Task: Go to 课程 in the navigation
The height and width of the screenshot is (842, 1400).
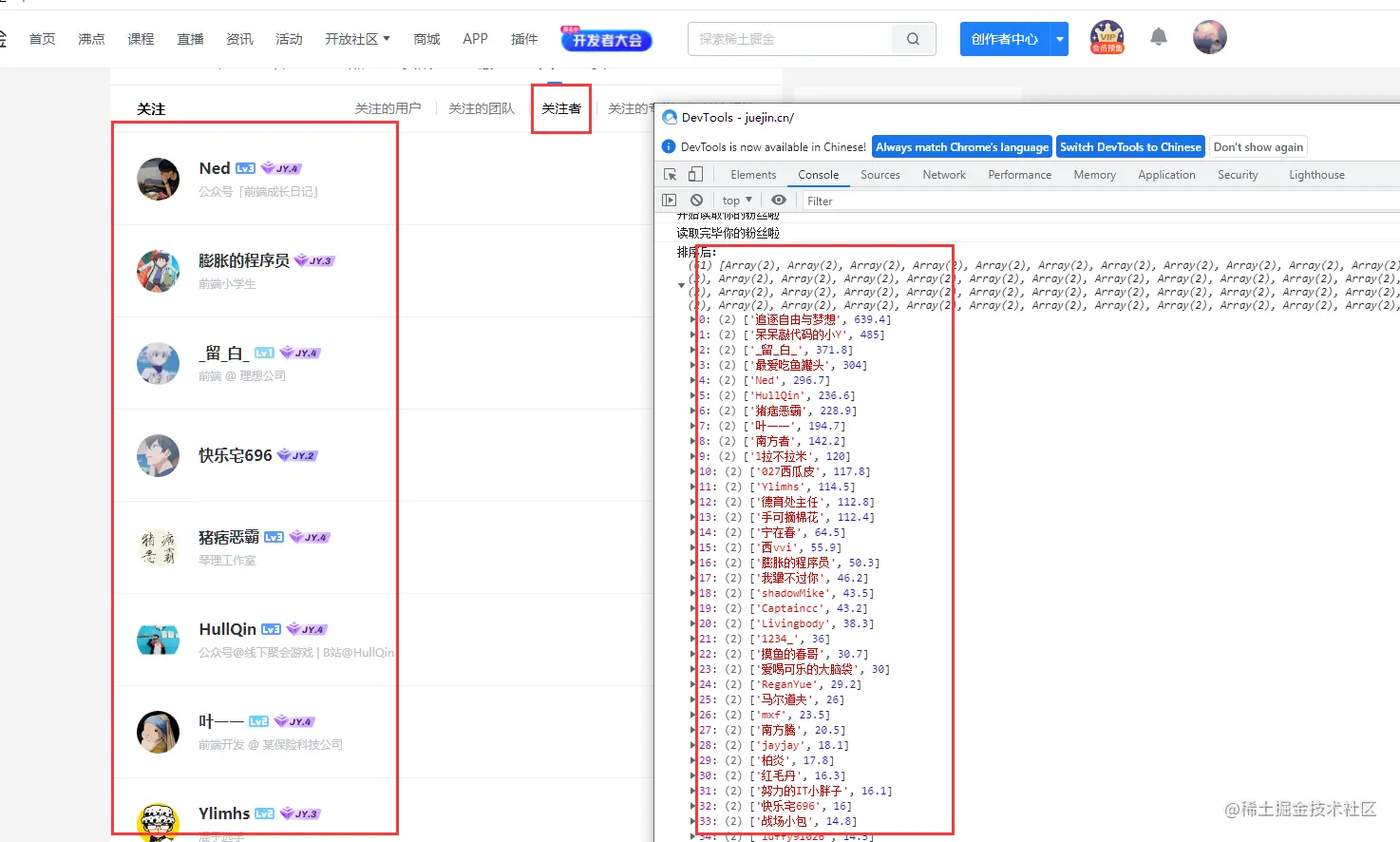Action: pyautogui.click(x=141, y=39)
